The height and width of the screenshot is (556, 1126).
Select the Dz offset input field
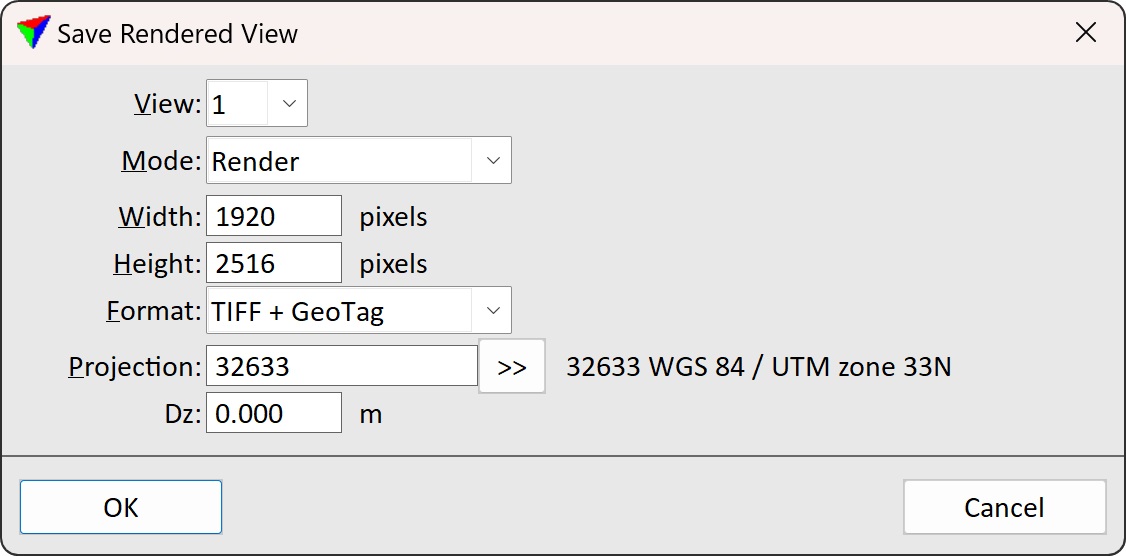click(x=274, y=413)
